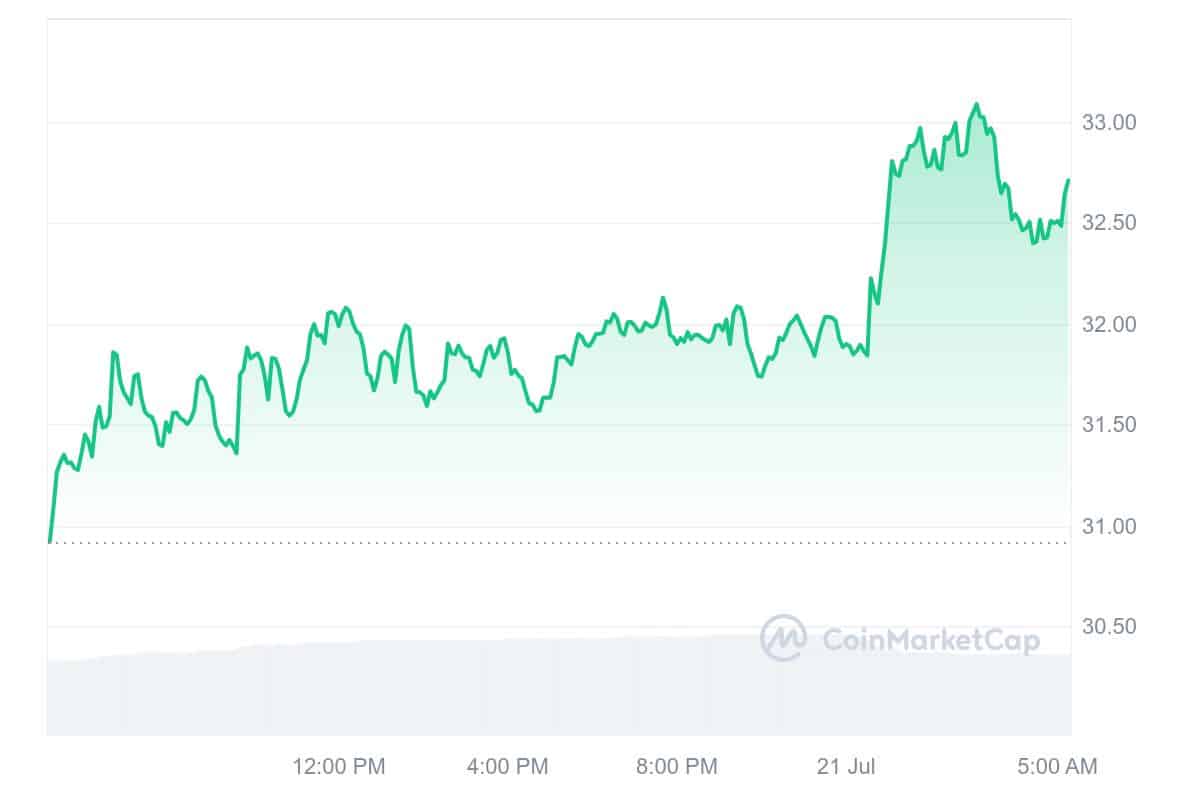Screen dimensions: 1200x800
Task: Click the CoinMarketCap watermark text
Action: click(x=930, y=640)
